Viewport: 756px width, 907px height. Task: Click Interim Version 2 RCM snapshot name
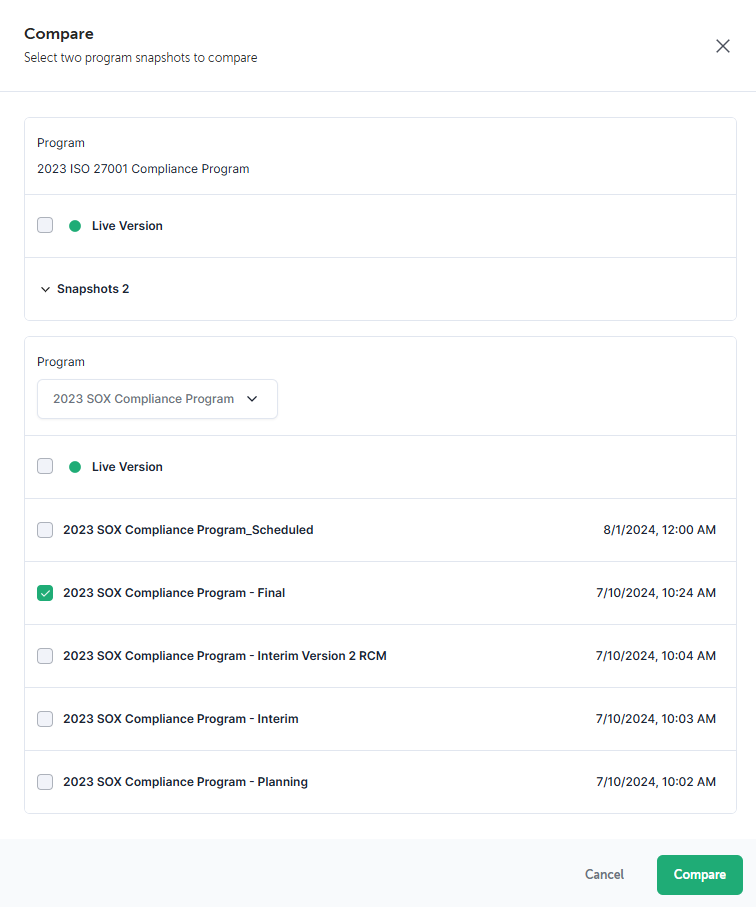coord(224,656)
